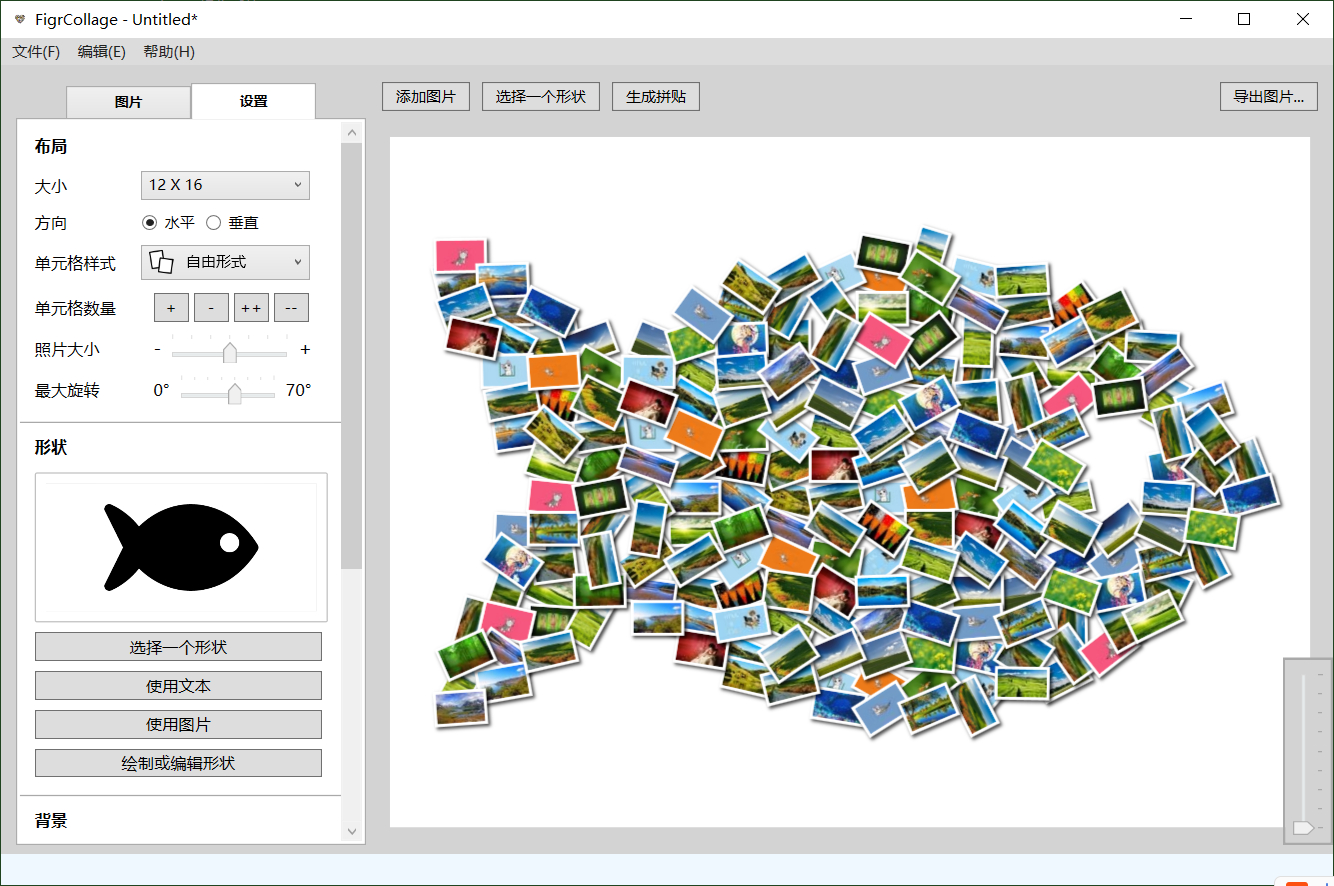Click the - cell count button

[211, 308]
